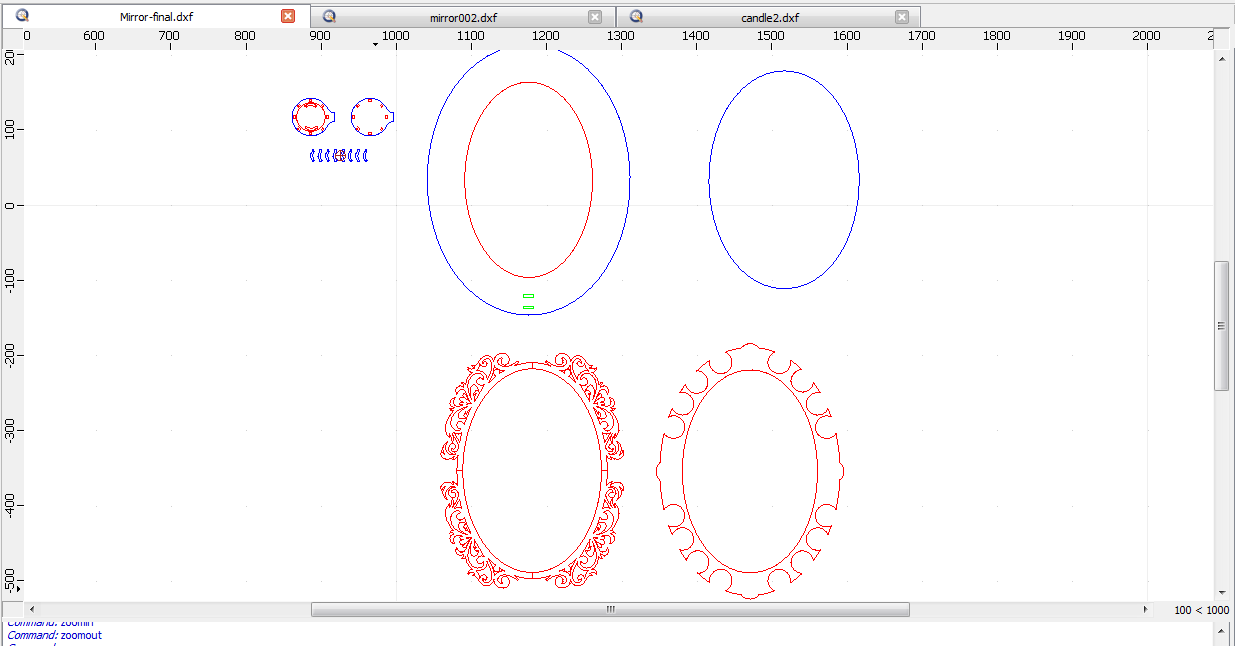Select the right small circular part drawing
The height and width of the screenshot is (646, 1235).
[371, 117]
